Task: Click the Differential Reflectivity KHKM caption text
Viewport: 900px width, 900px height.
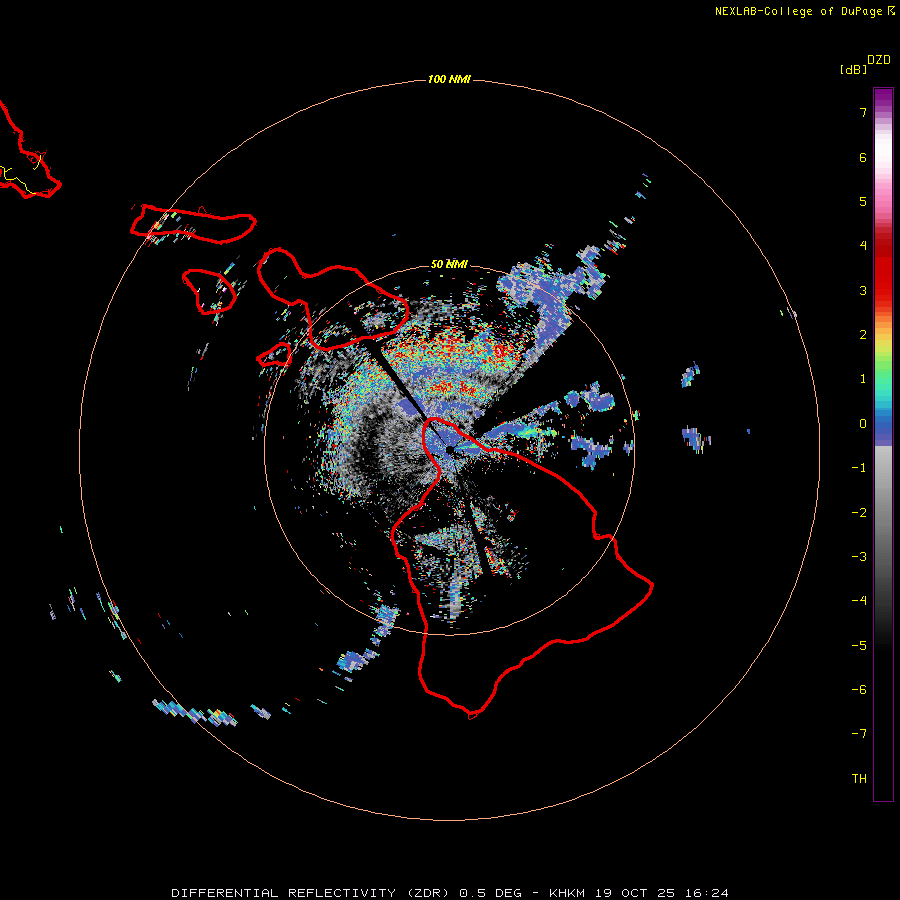Action: point(450,893)
